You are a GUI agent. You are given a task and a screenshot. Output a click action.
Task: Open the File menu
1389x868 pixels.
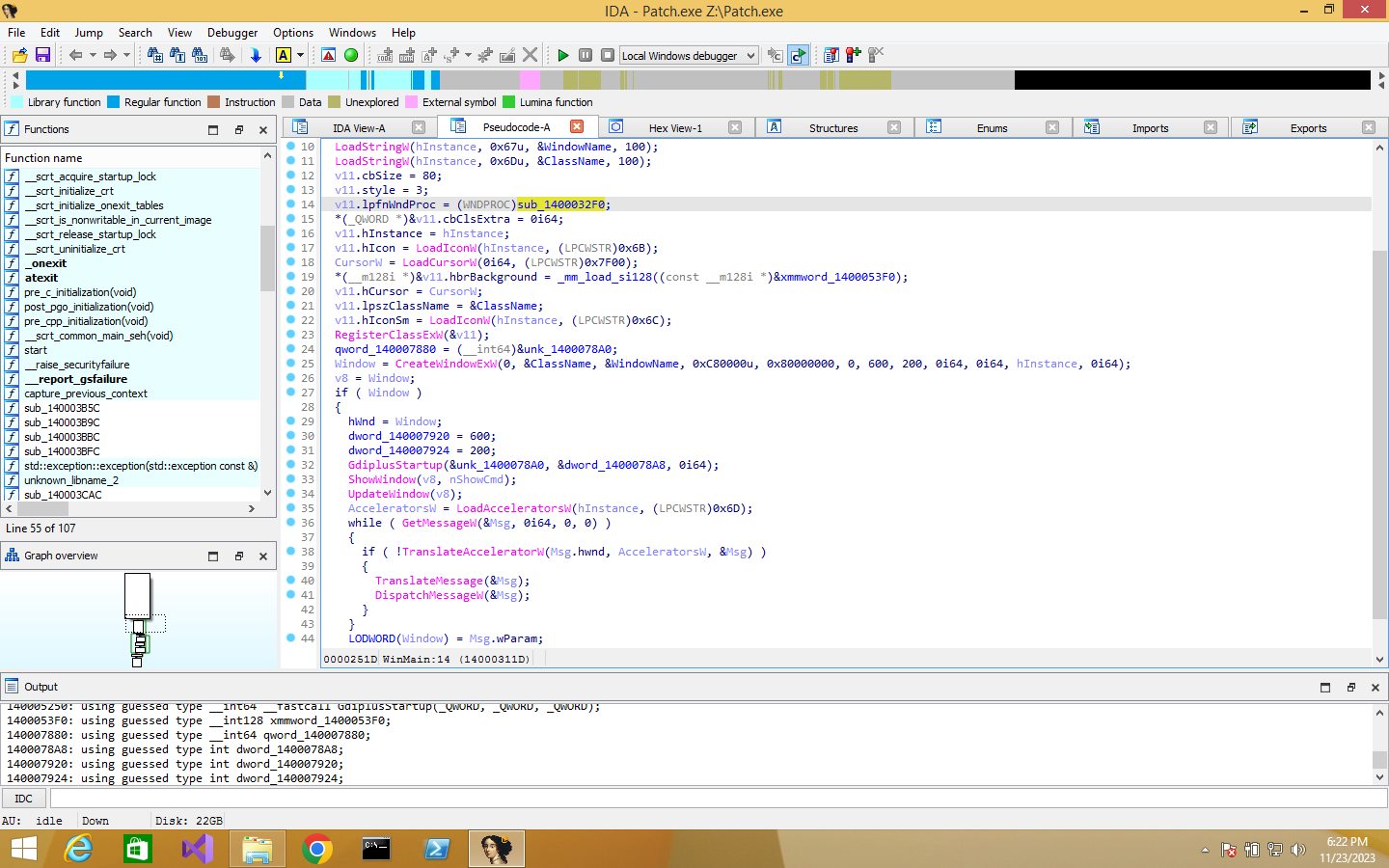click(x=16, y=32)
